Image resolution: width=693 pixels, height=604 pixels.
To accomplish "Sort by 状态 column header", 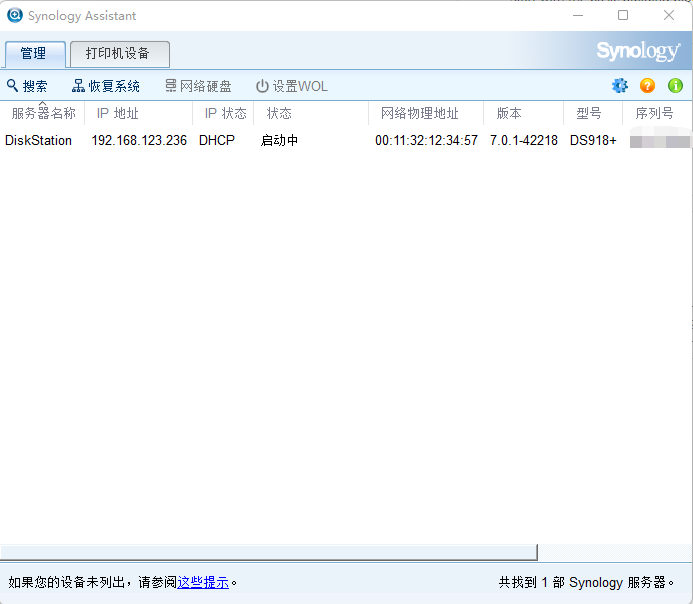I will pyautogui.click(x=311, y=113).
